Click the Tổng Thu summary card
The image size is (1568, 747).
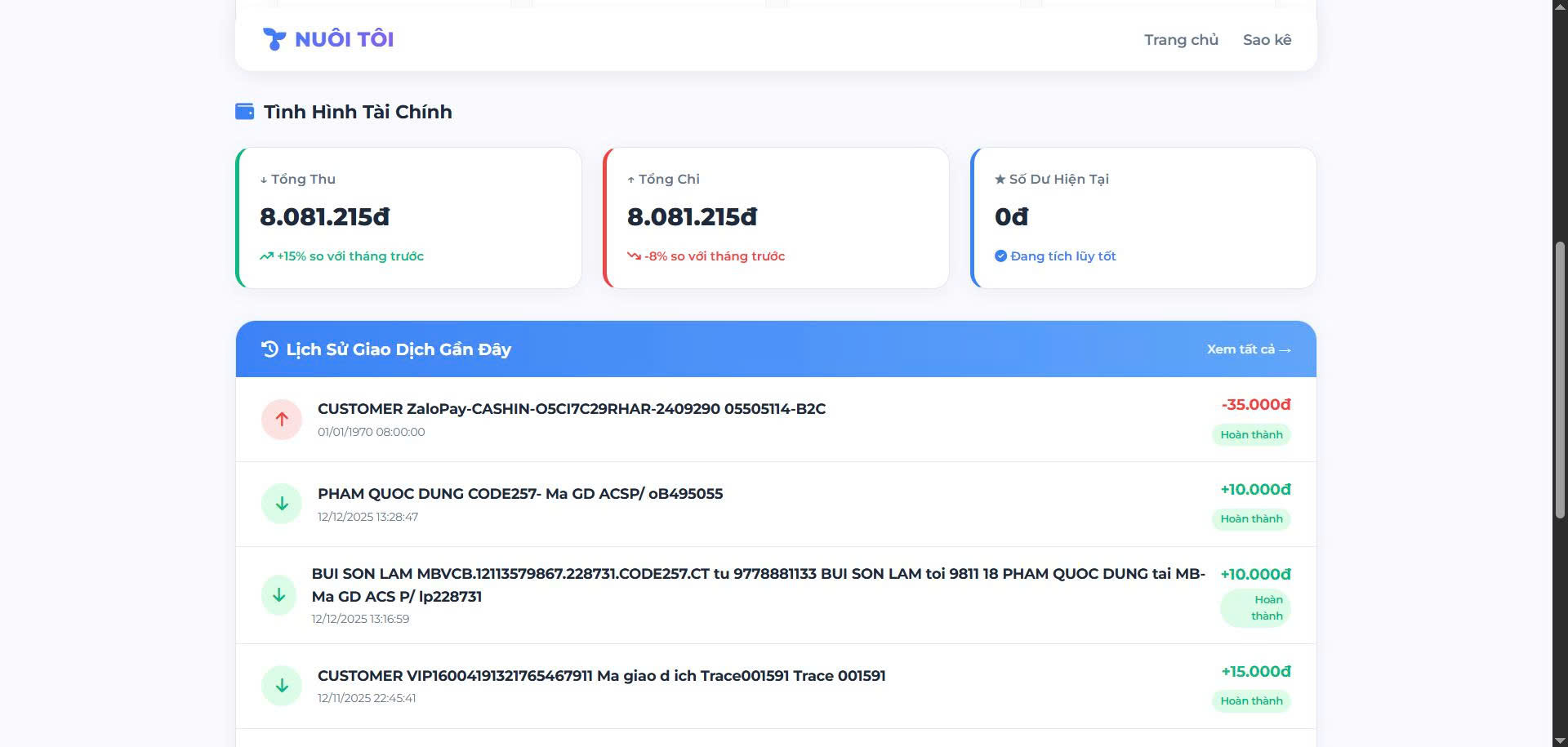408,218
